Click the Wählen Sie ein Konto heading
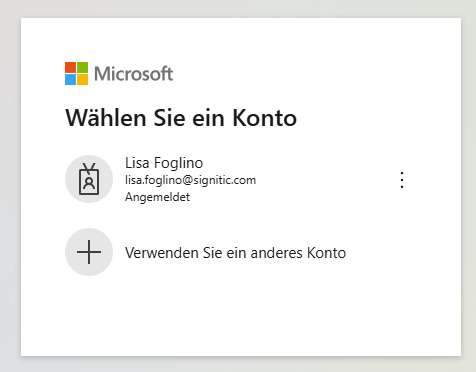476x372 pixels. pyautogui.click(x=181, y=118)
